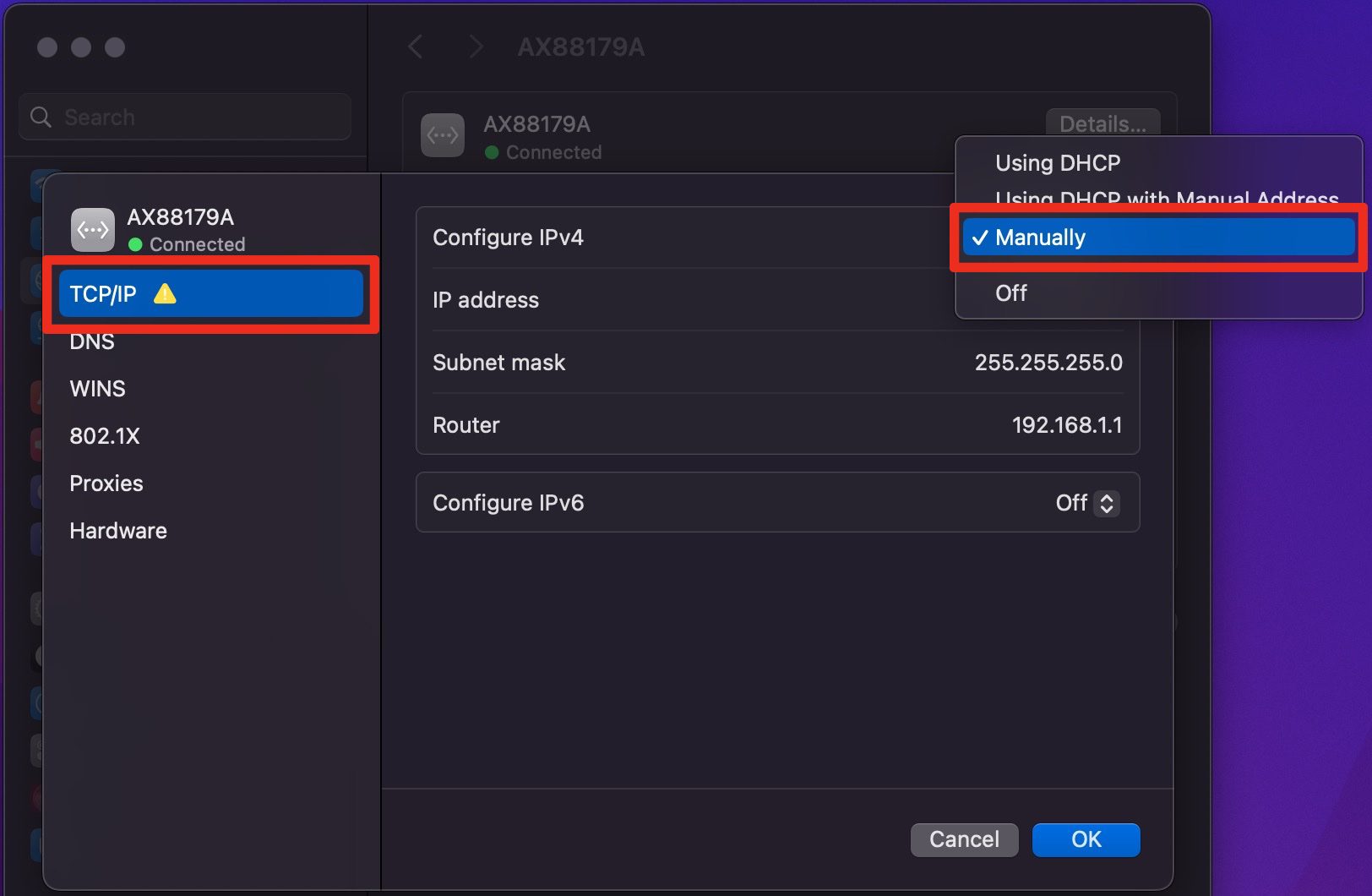1372x896 pixels.
Task: Click the back chevron in the title bar
Action: (415, 46)
